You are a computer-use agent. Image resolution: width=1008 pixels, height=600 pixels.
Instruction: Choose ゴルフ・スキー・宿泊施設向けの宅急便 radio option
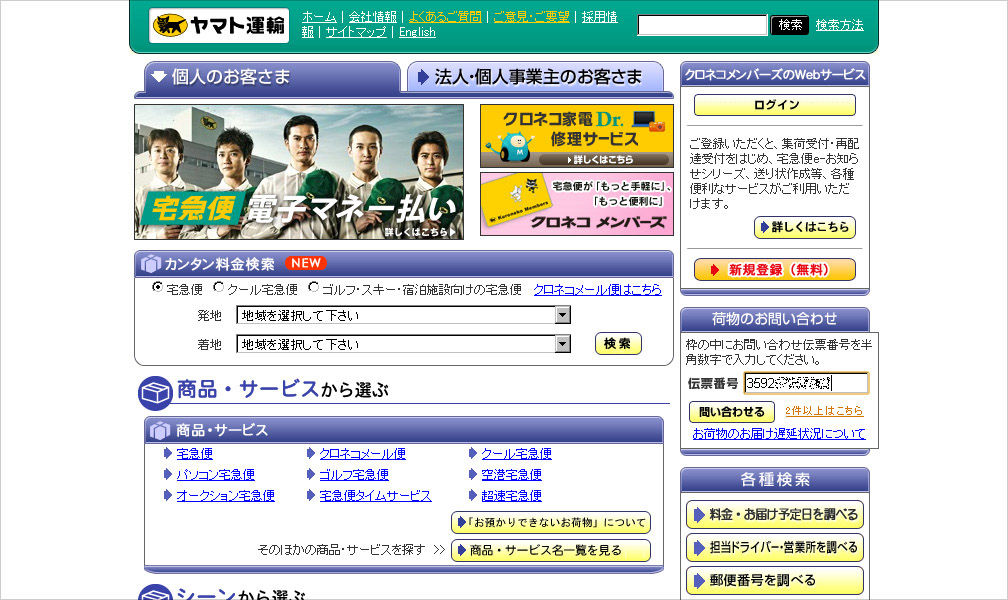[313, 287]
